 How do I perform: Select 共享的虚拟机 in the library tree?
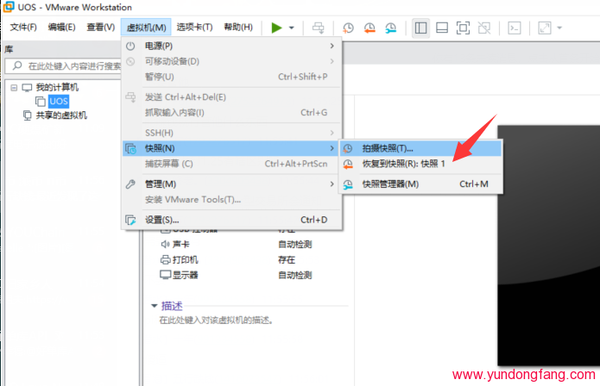[61, 115]
